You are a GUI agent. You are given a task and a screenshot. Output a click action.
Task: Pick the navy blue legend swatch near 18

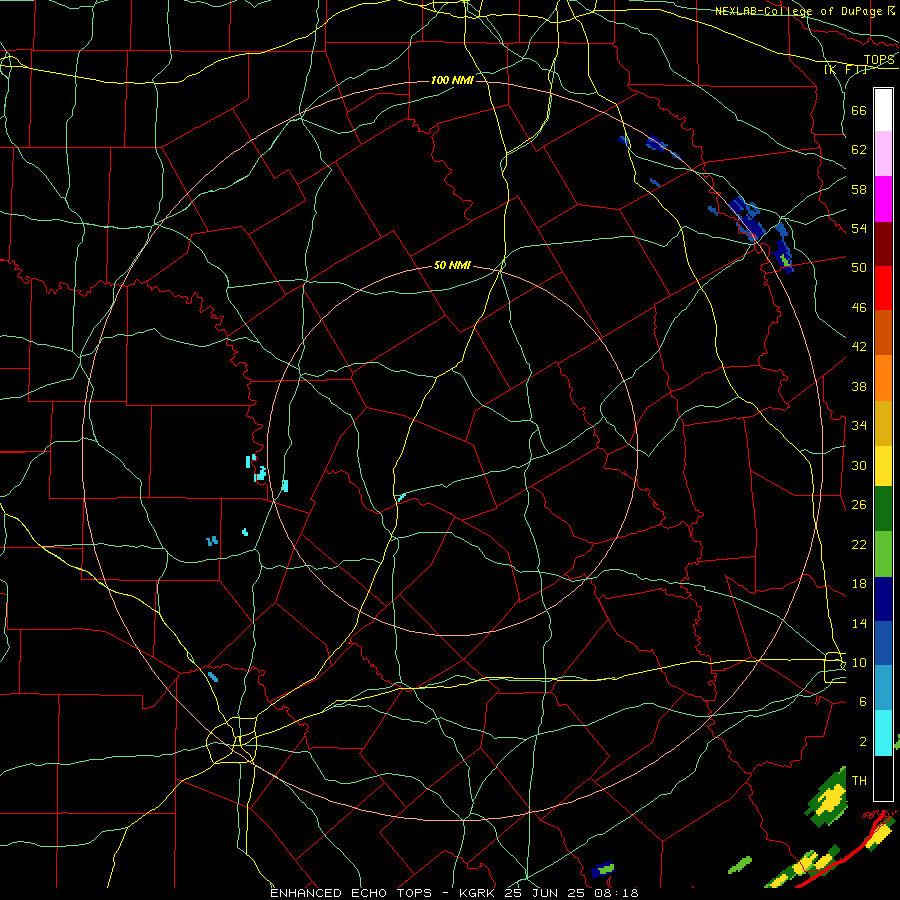883,599
